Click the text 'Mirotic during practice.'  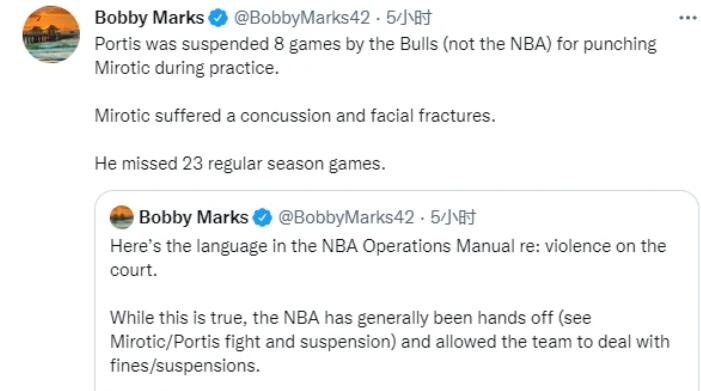[187, 68]
